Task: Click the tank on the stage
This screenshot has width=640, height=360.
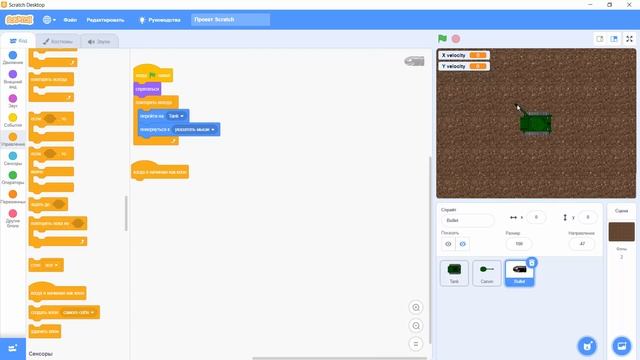Action: 536,123
